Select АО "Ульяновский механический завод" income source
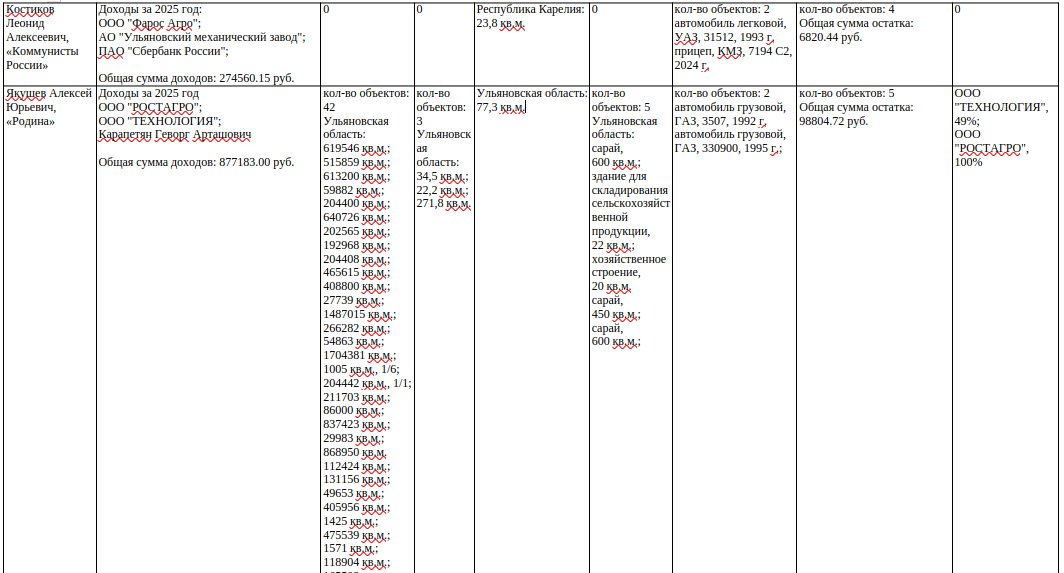This screenshot has height=573, width=1064. [202, 37]
